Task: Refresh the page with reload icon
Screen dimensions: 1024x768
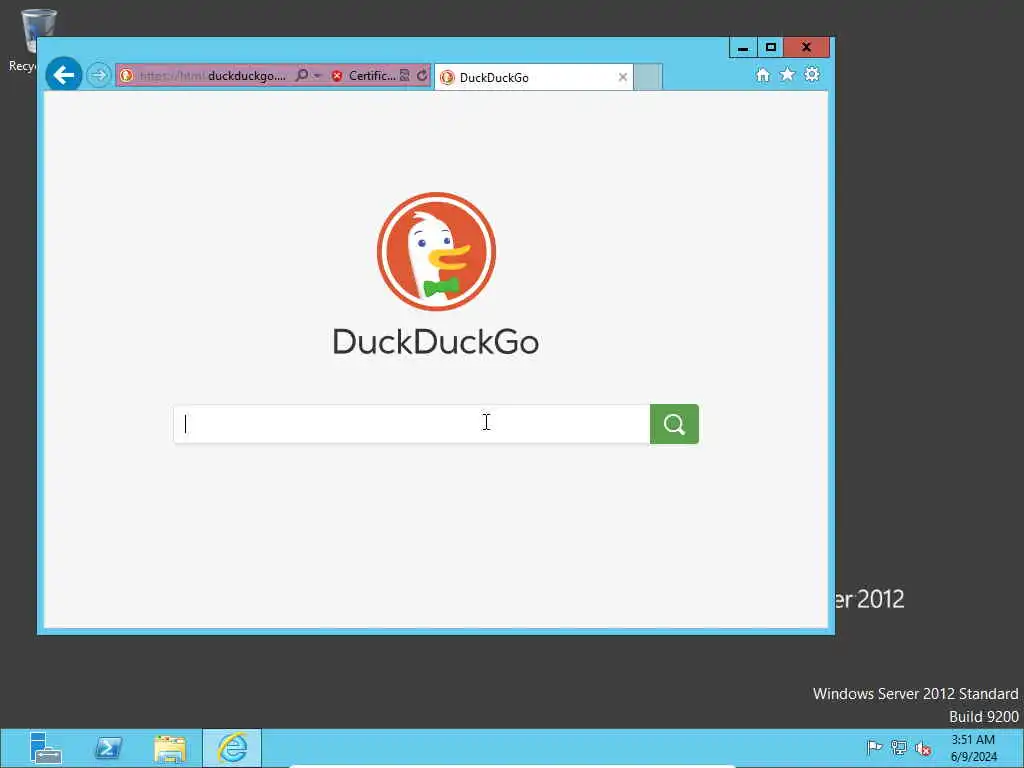Action: click(422, 76)
